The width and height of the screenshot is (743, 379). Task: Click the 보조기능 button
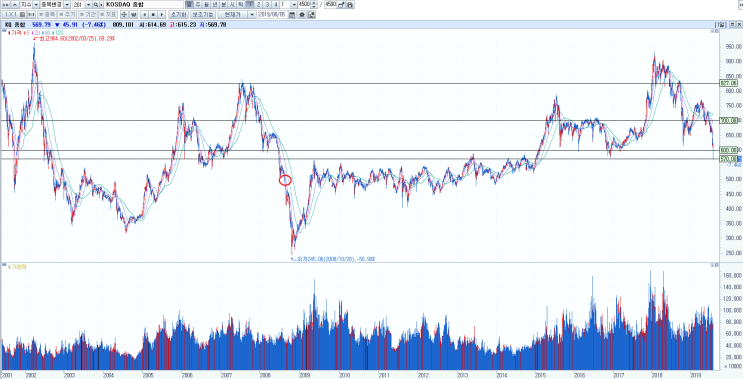coord(203,15)
